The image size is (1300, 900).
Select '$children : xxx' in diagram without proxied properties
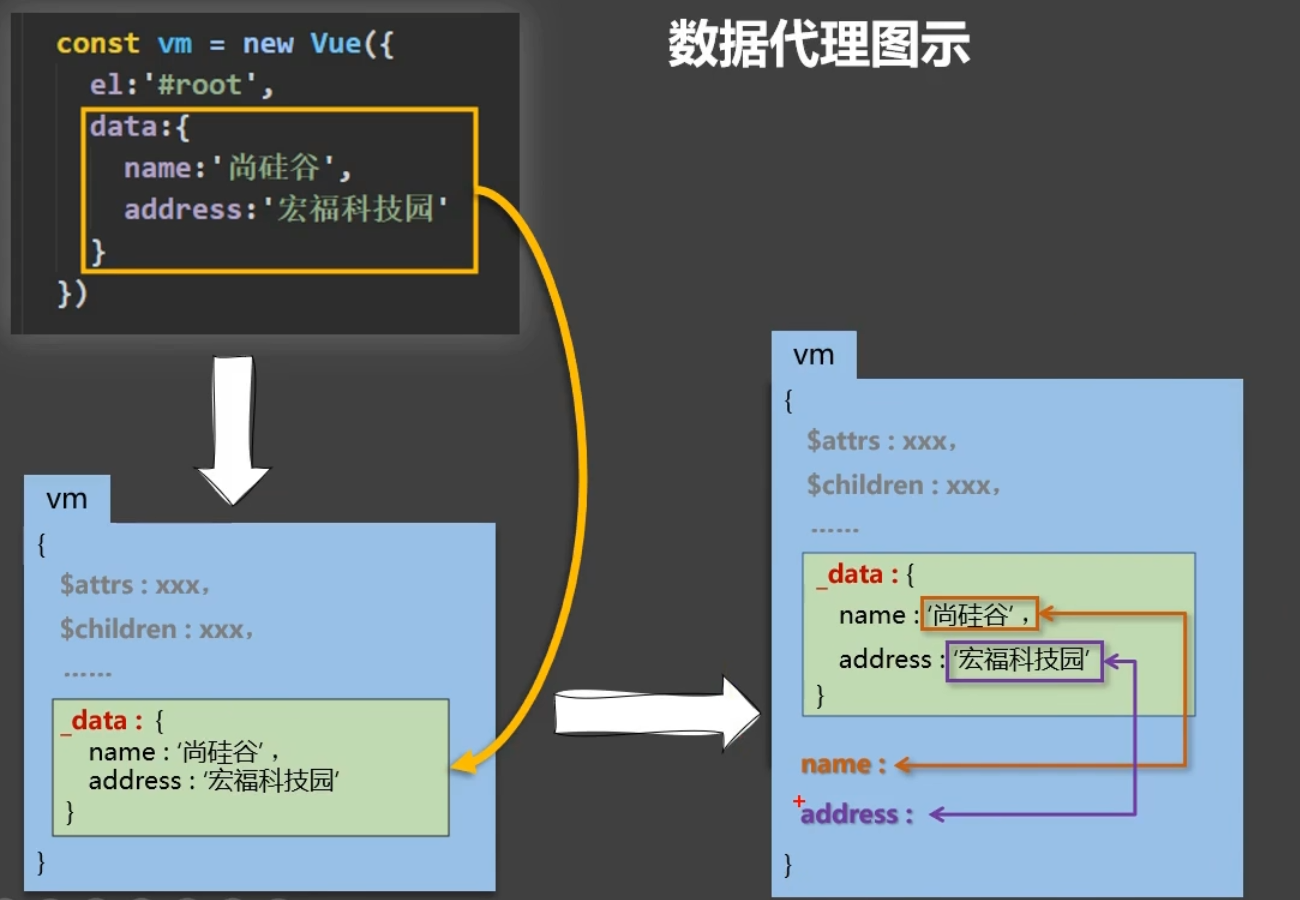tap(157, 629)
